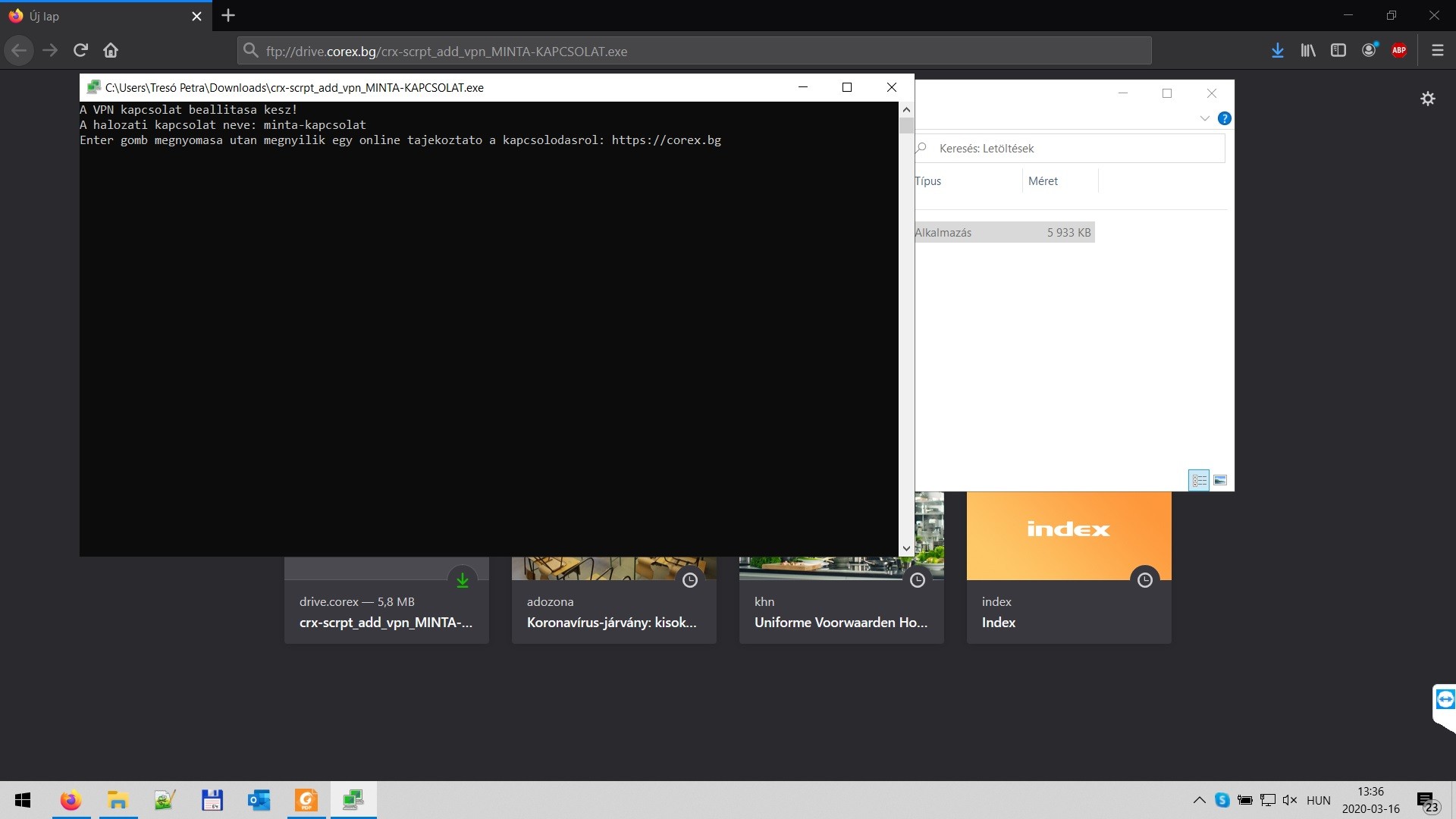The width and height of the screenshot is (1456, 819).
Task: Open new tab page settings gear
Action: [x=1428, y=99]
